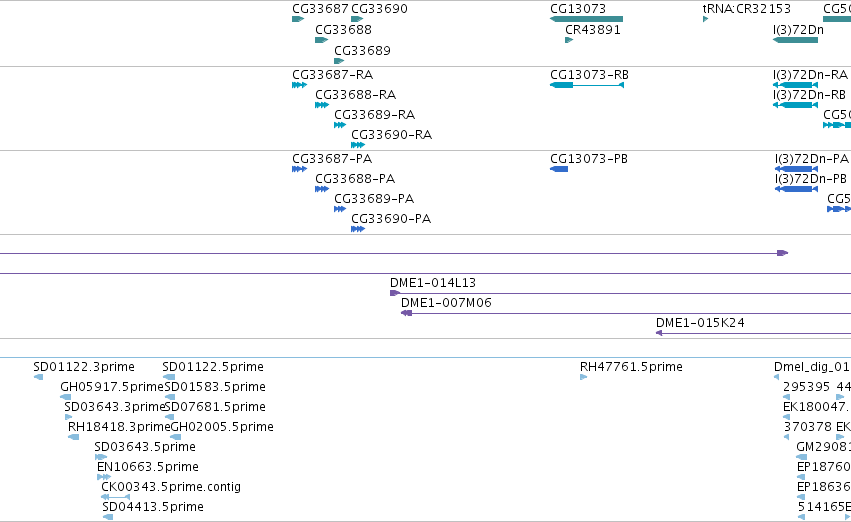This screenshot has width=851, height=522.
Task: Open the CG33688 gene feature label
Action: click(344, 29)
